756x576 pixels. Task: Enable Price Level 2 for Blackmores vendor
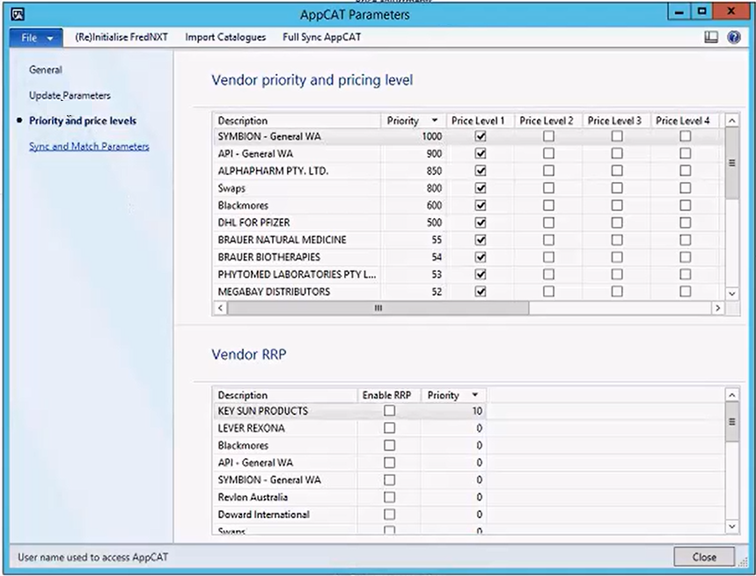click(548, 205)
